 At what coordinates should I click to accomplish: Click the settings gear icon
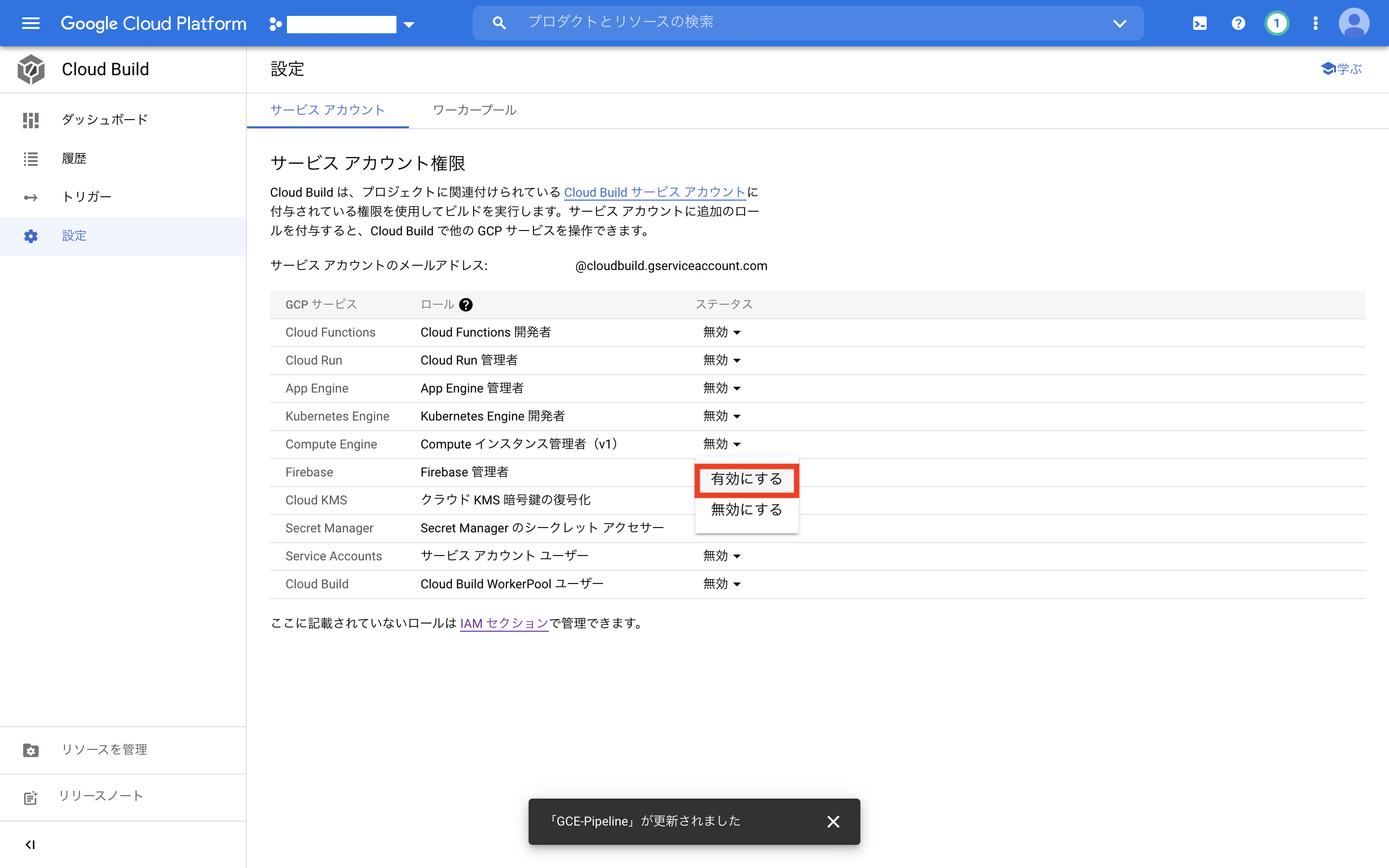(x=31, y=236)
